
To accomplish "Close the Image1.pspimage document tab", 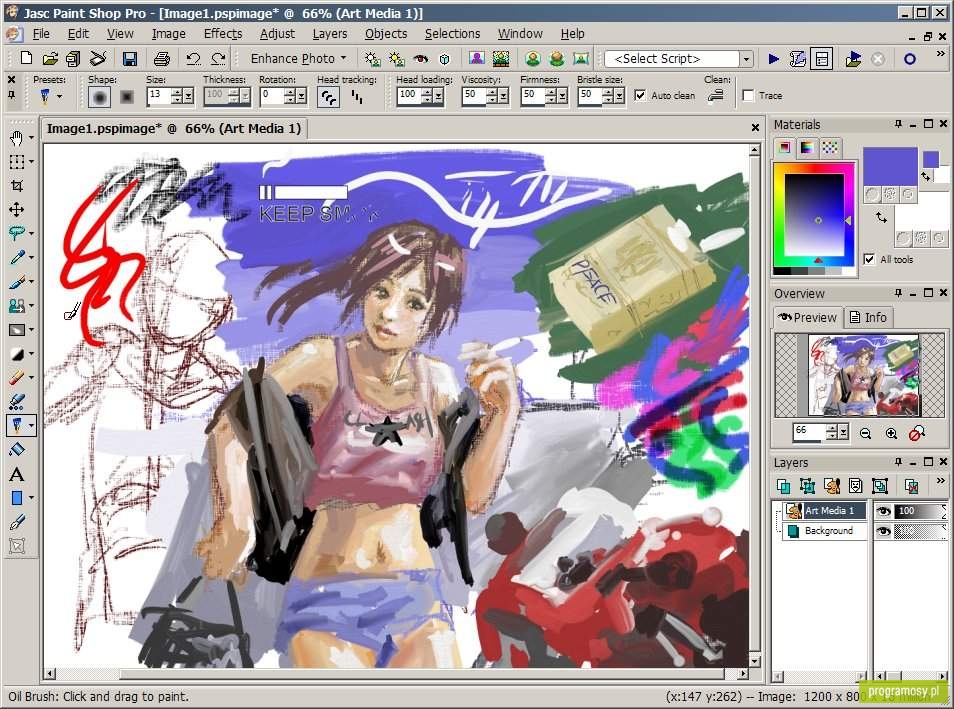I will pos(755,127).
